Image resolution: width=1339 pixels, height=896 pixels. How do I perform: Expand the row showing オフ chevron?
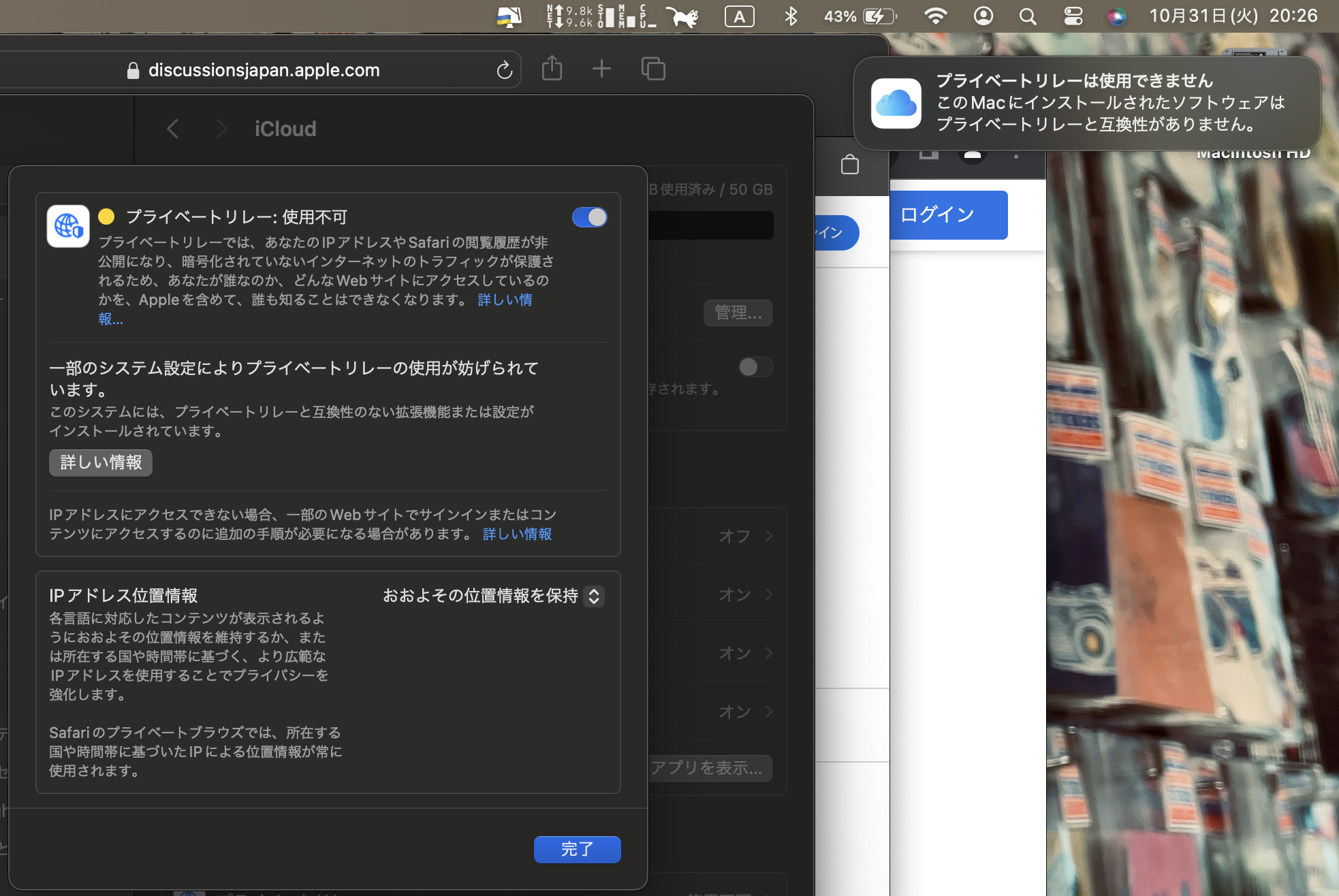coord(768,536)
